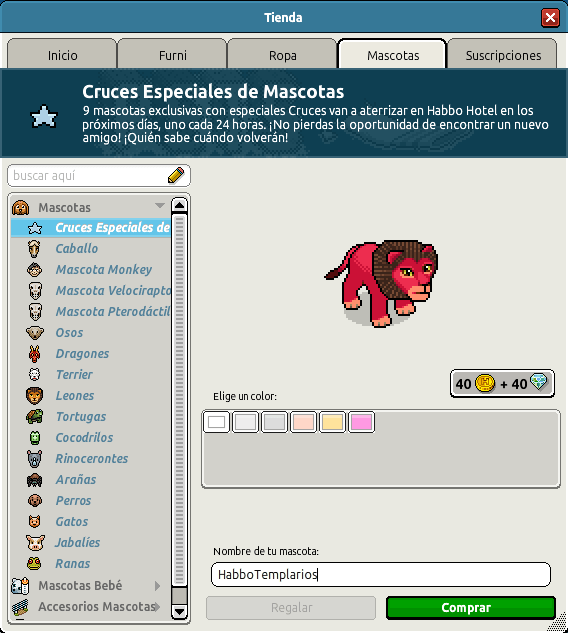Open the Suscripciones tab
This screenshot has height=633, width=568.
pos(503,54)
